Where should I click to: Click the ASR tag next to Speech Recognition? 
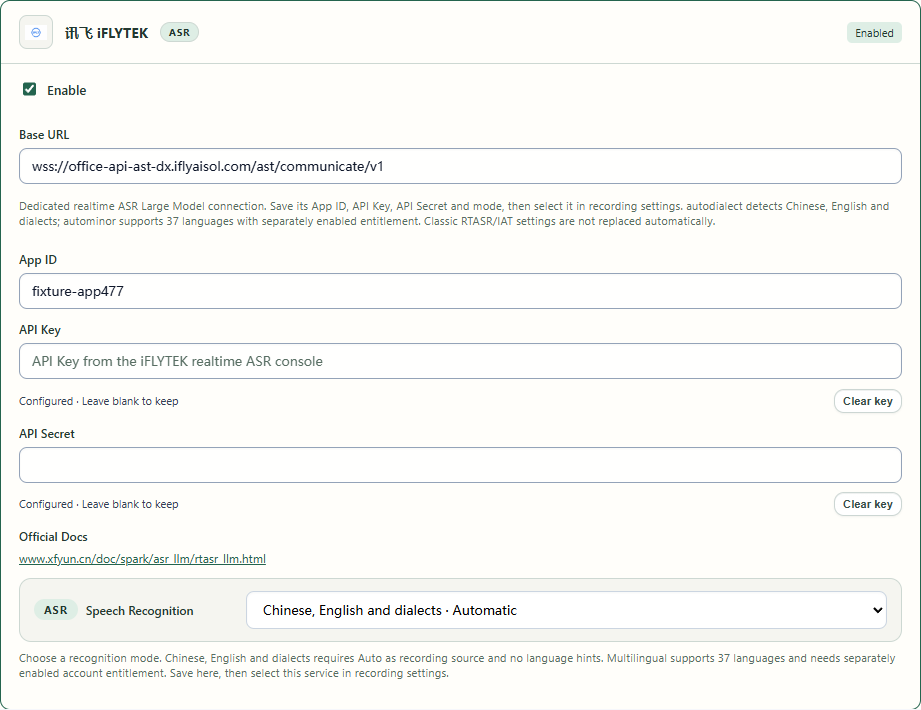[55, 610]
